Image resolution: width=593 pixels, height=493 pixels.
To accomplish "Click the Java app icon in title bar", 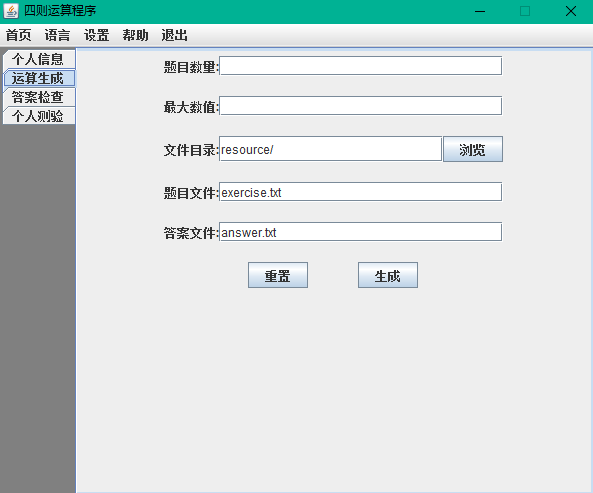I will pyautogui.click(x=11, y=11).
